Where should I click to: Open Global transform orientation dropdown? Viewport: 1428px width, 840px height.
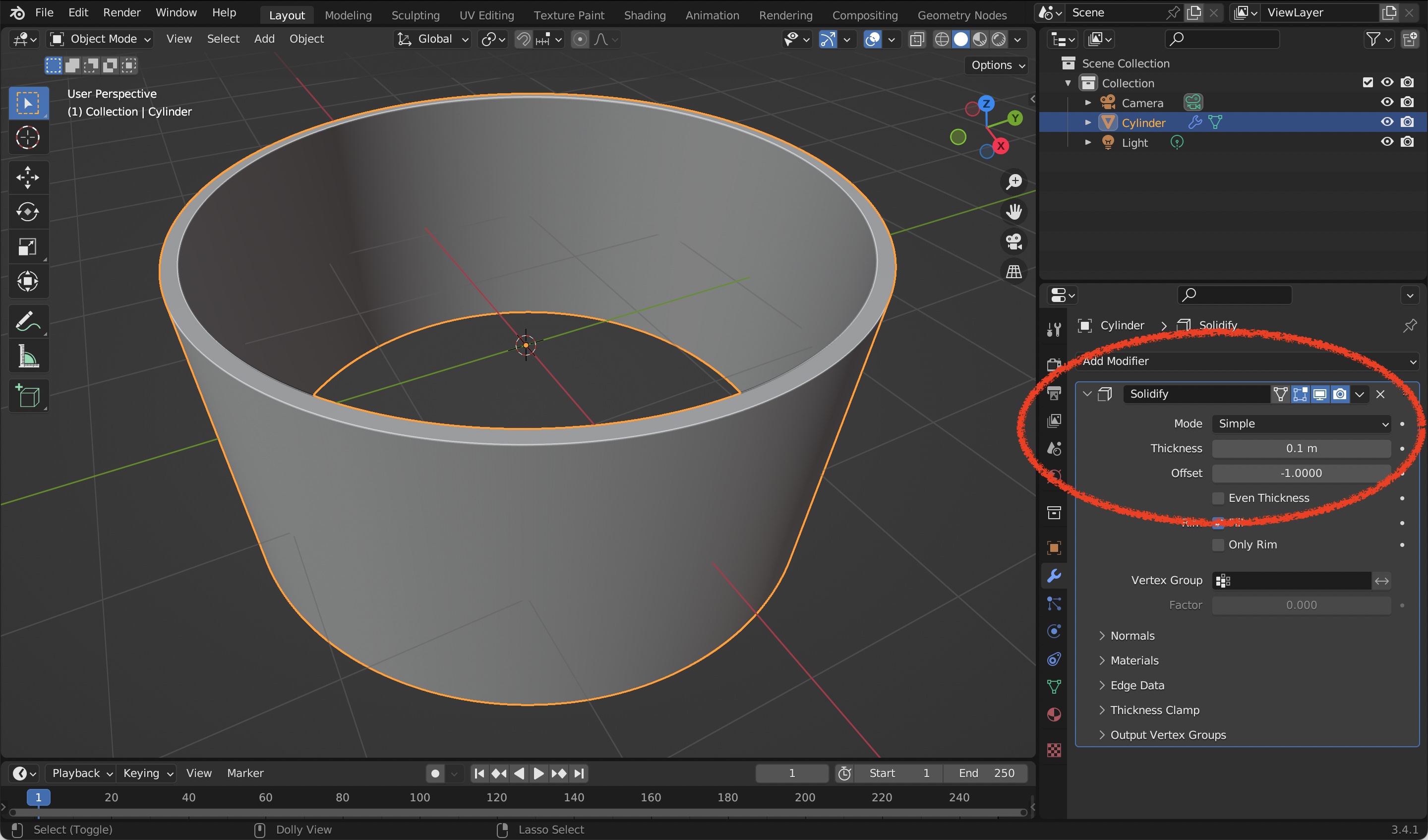[x=433, y=39]
